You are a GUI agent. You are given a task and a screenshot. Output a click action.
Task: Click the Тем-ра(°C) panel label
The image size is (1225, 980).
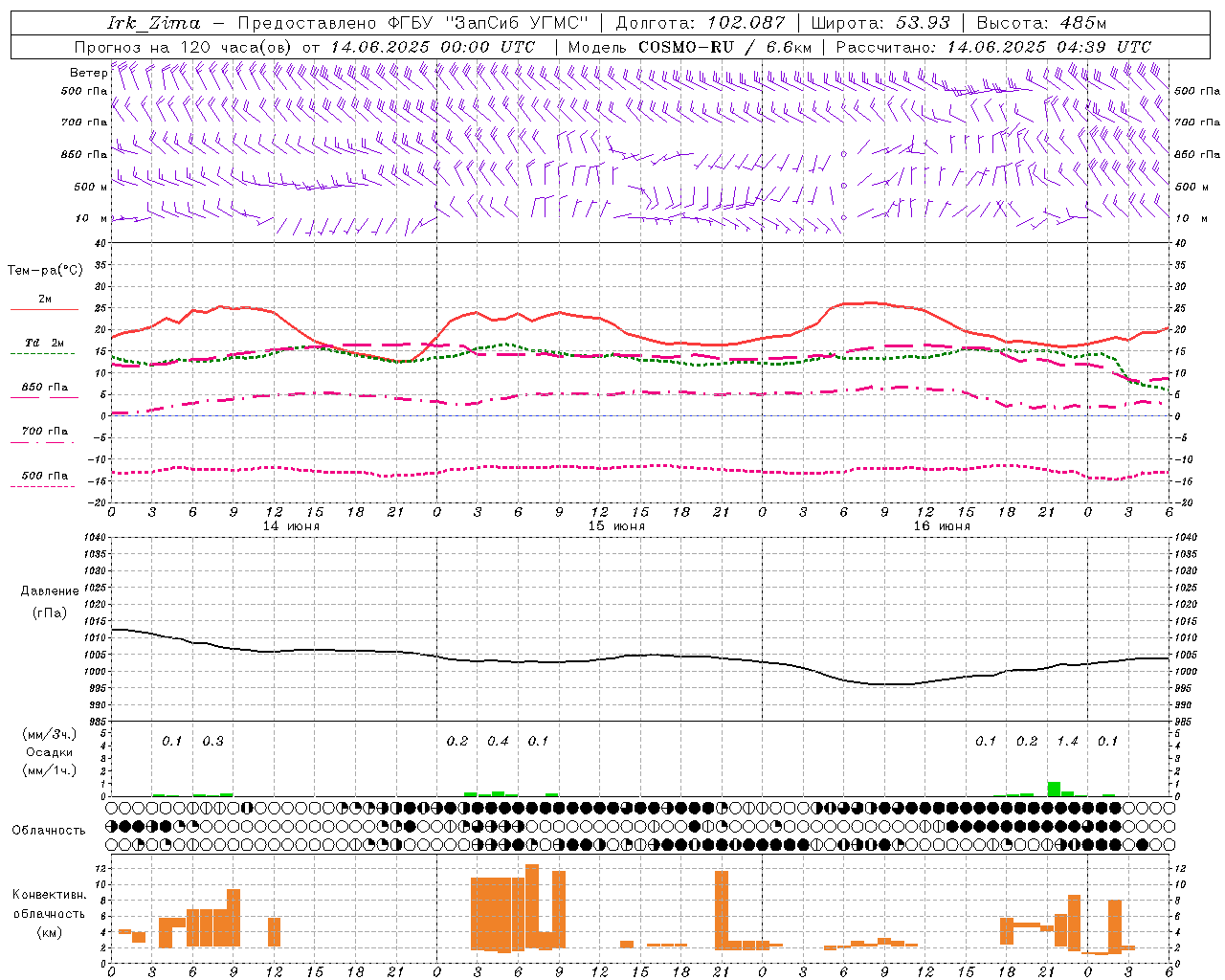pyautogui.click(x=45, y=271)
